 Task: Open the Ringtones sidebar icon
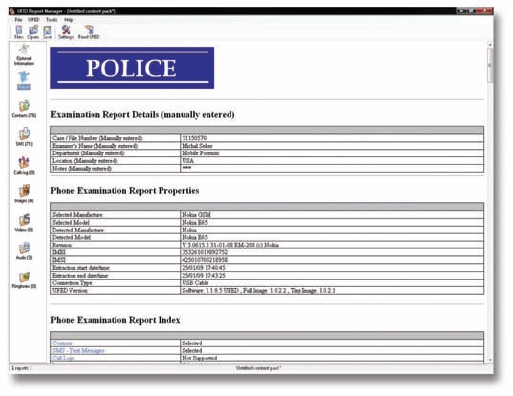pyautogui.click(x=24, y=280)
